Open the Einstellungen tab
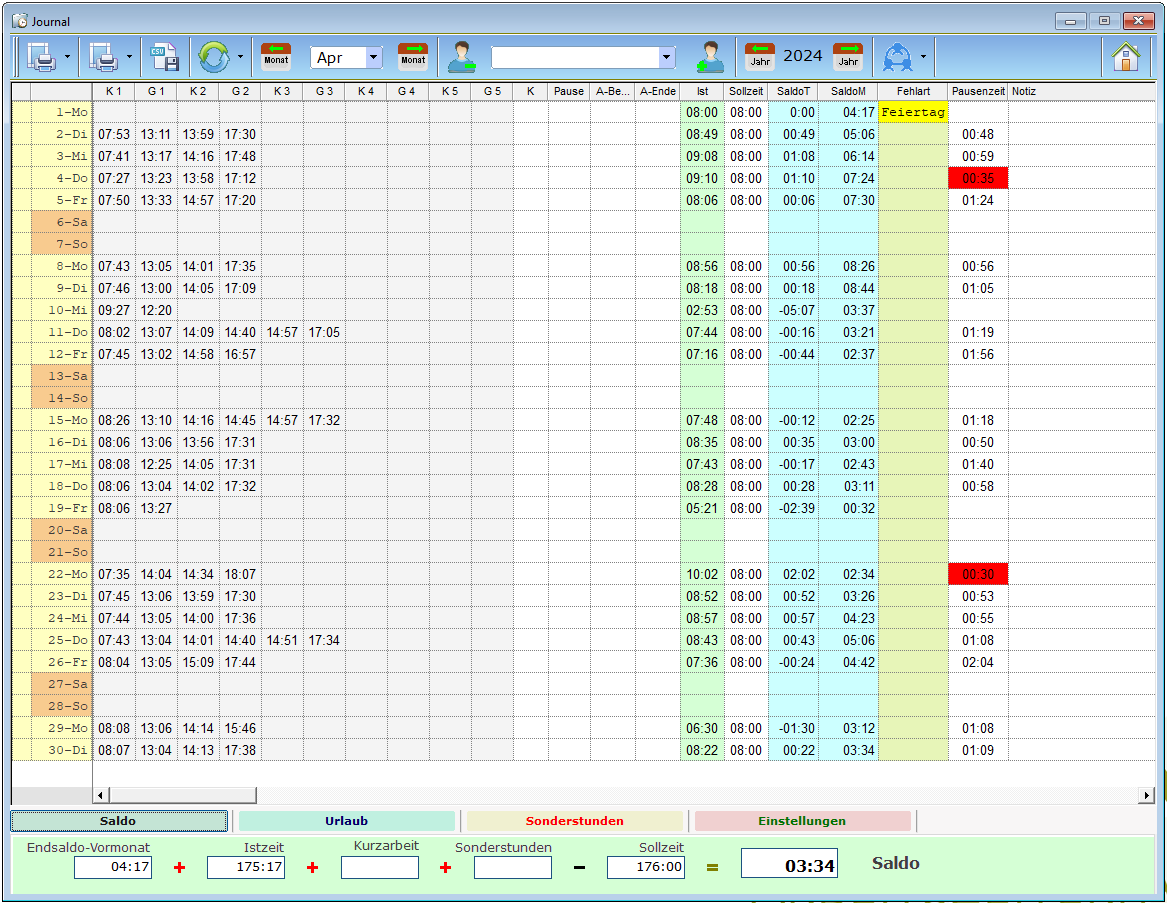The image size is (1167, 903). tap(802, 821)
